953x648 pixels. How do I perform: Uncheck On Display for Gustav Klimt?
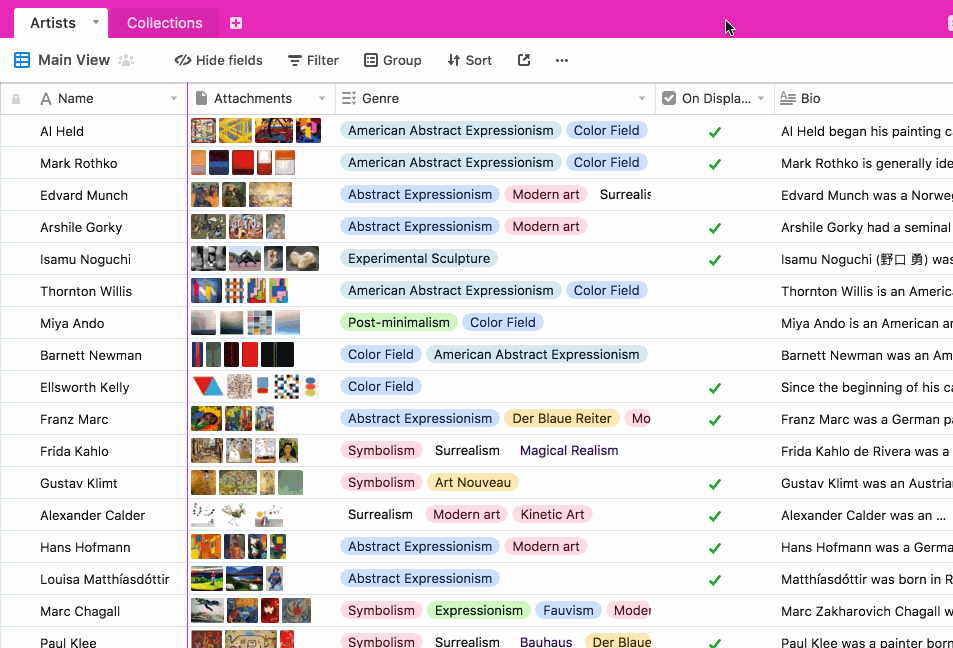click(715, 484)
